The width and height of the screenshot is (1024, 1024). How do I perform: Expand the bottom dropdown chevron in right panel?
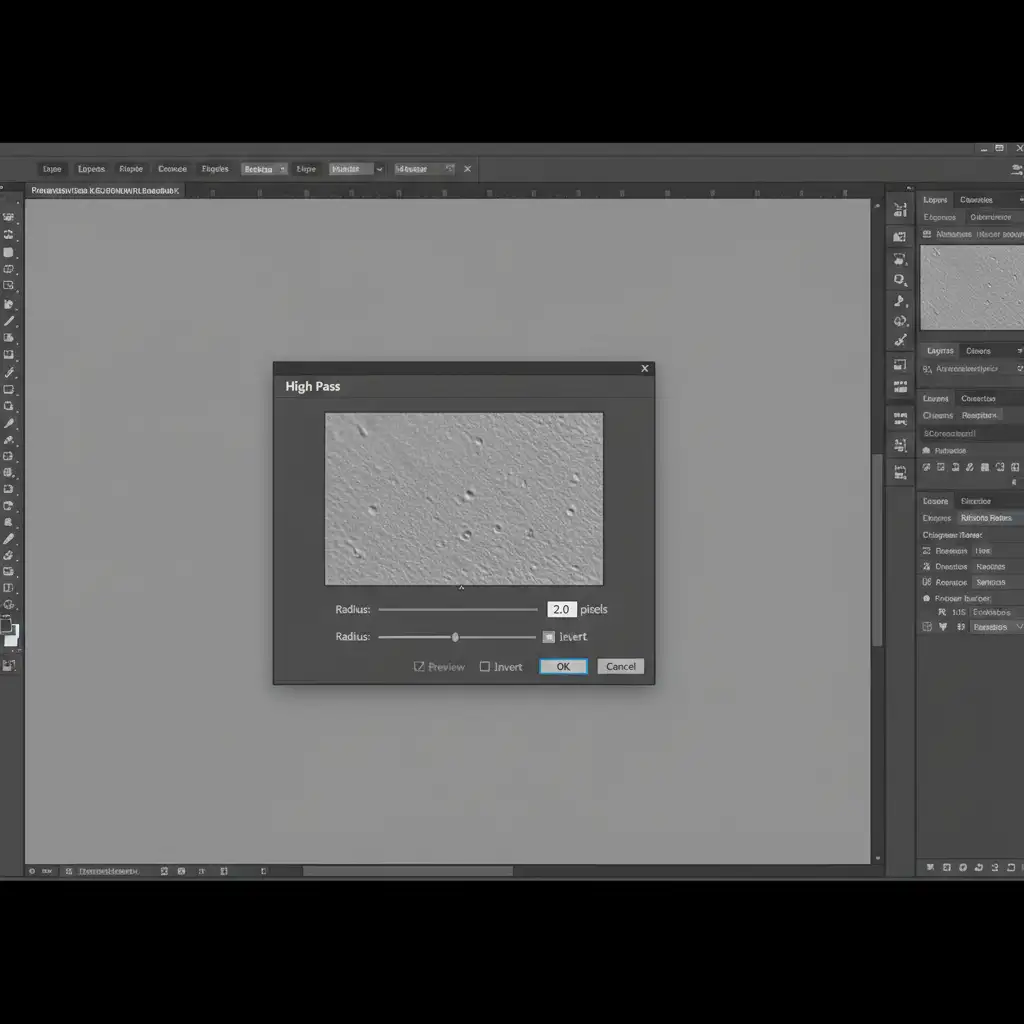coord(1018,627)
